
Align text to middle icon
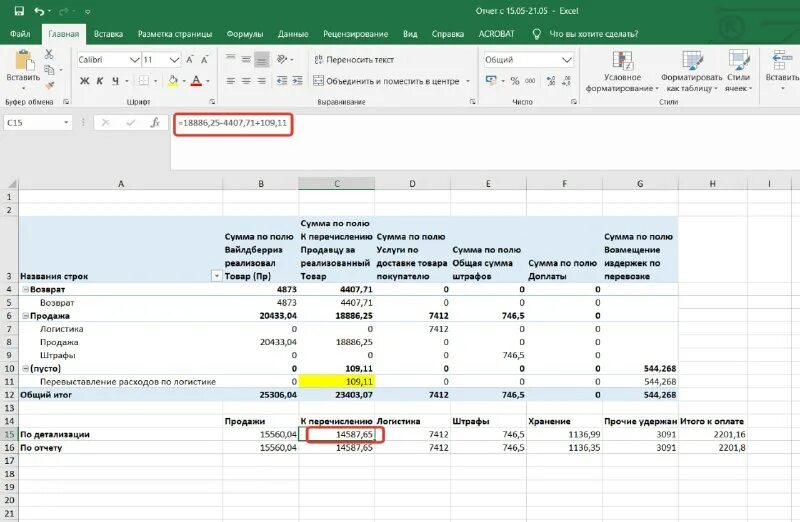coord(246,59)
